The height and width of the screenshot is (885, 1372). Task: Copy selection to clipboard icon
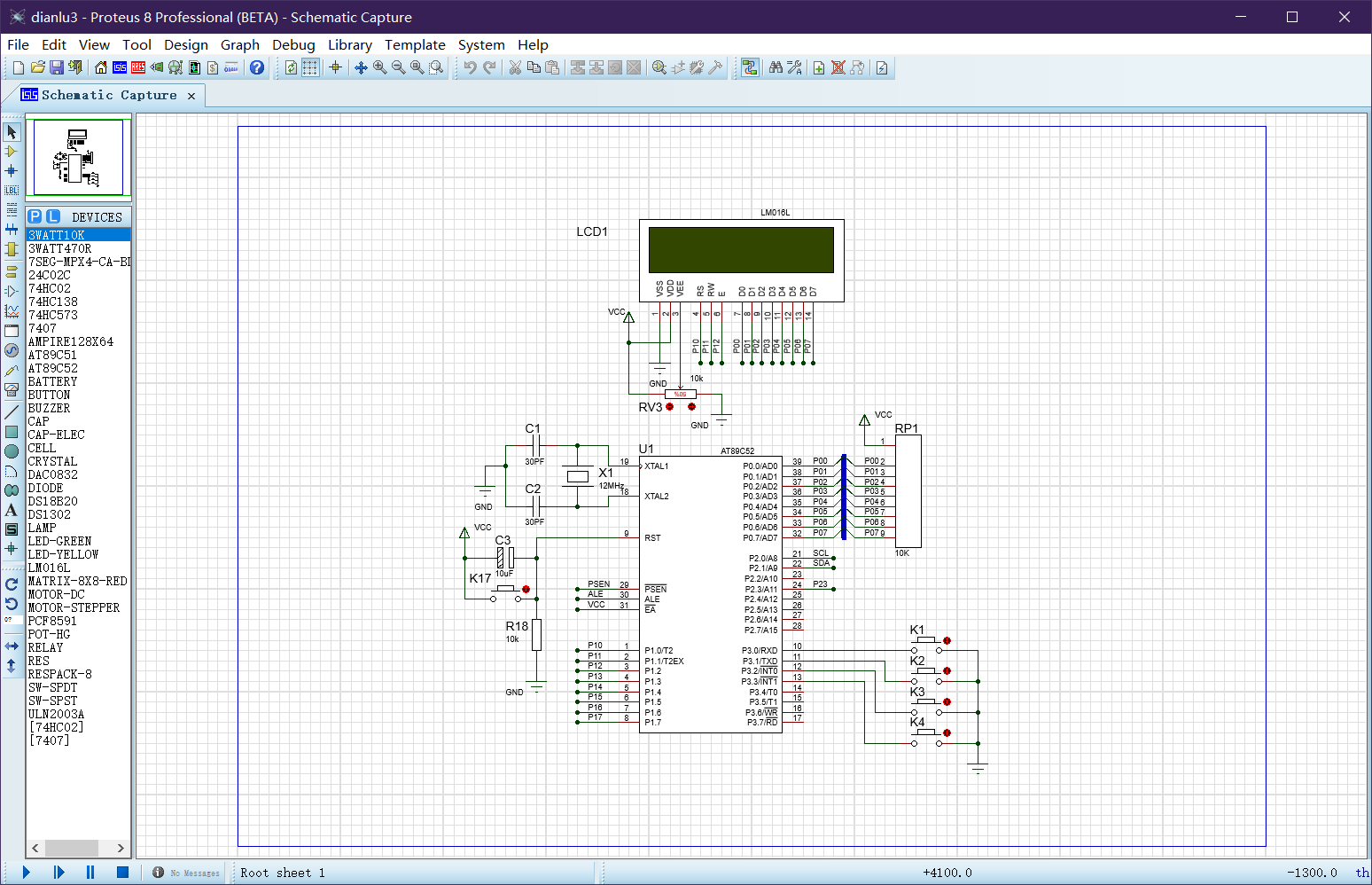click(534, 67)
